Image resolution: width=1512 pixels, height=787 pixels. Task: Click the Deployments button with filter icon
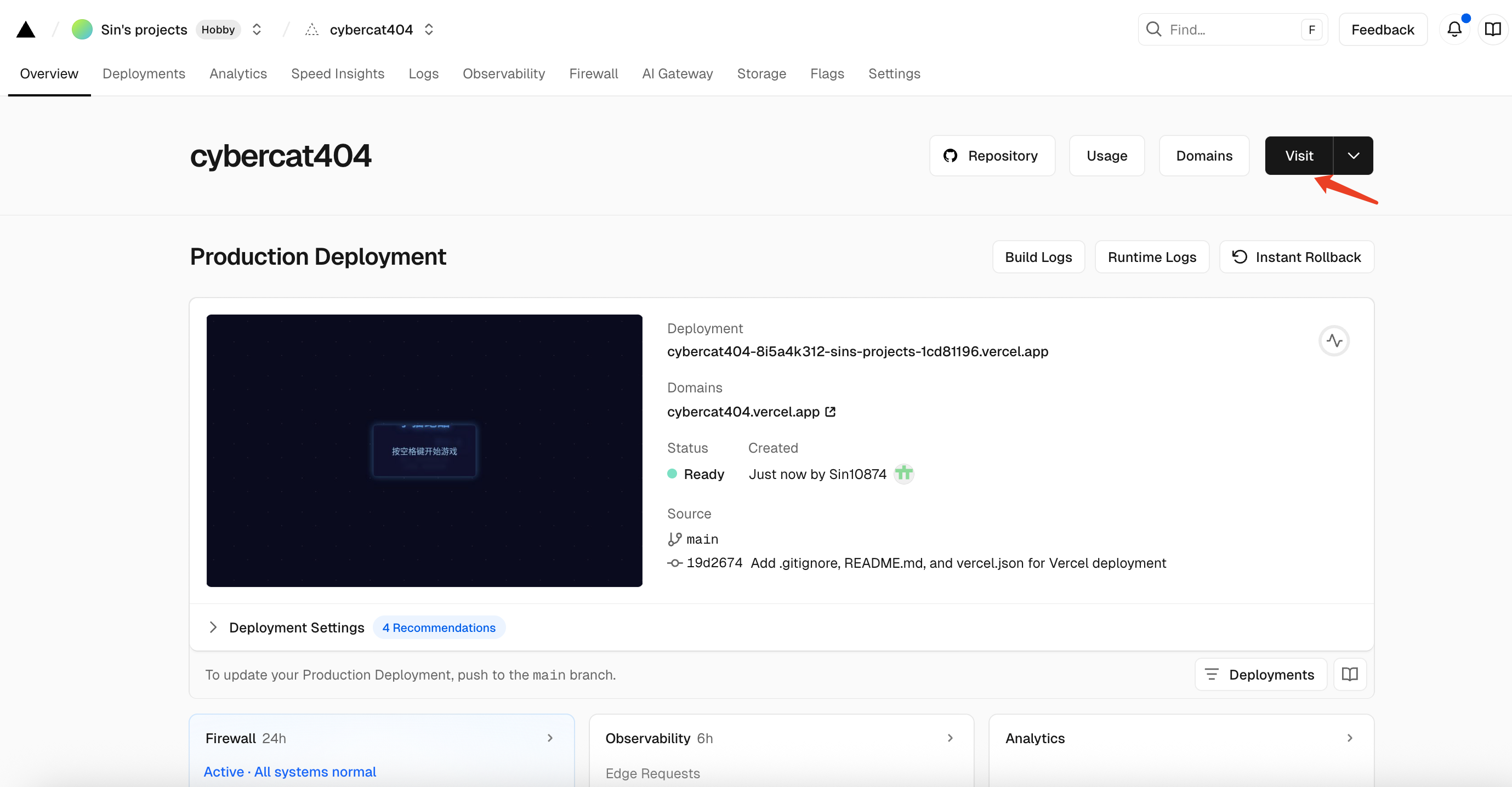point(1260,674)
